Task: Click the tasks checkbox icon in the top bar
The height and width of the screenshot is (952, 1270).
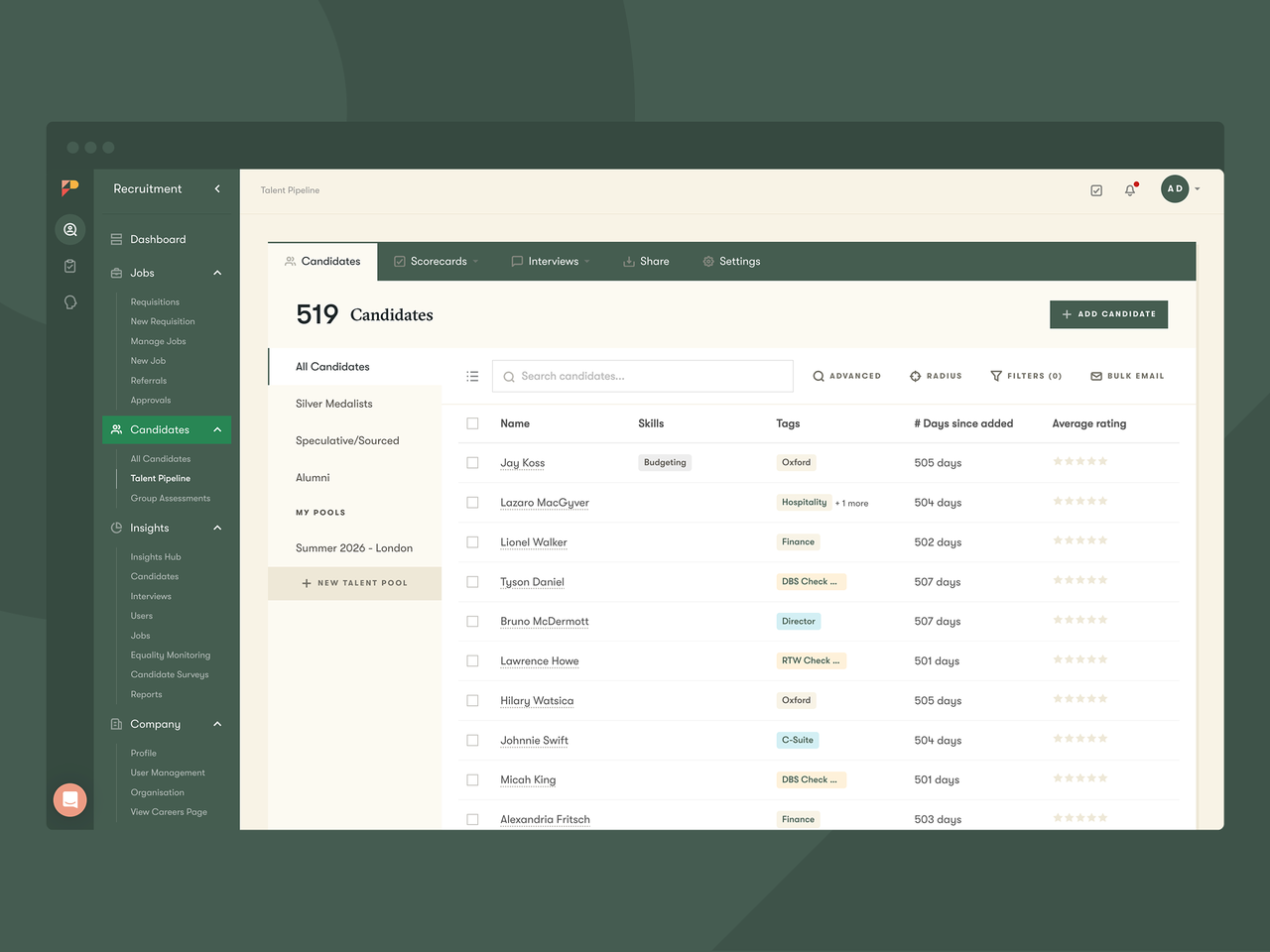Action: [1095, 188]
